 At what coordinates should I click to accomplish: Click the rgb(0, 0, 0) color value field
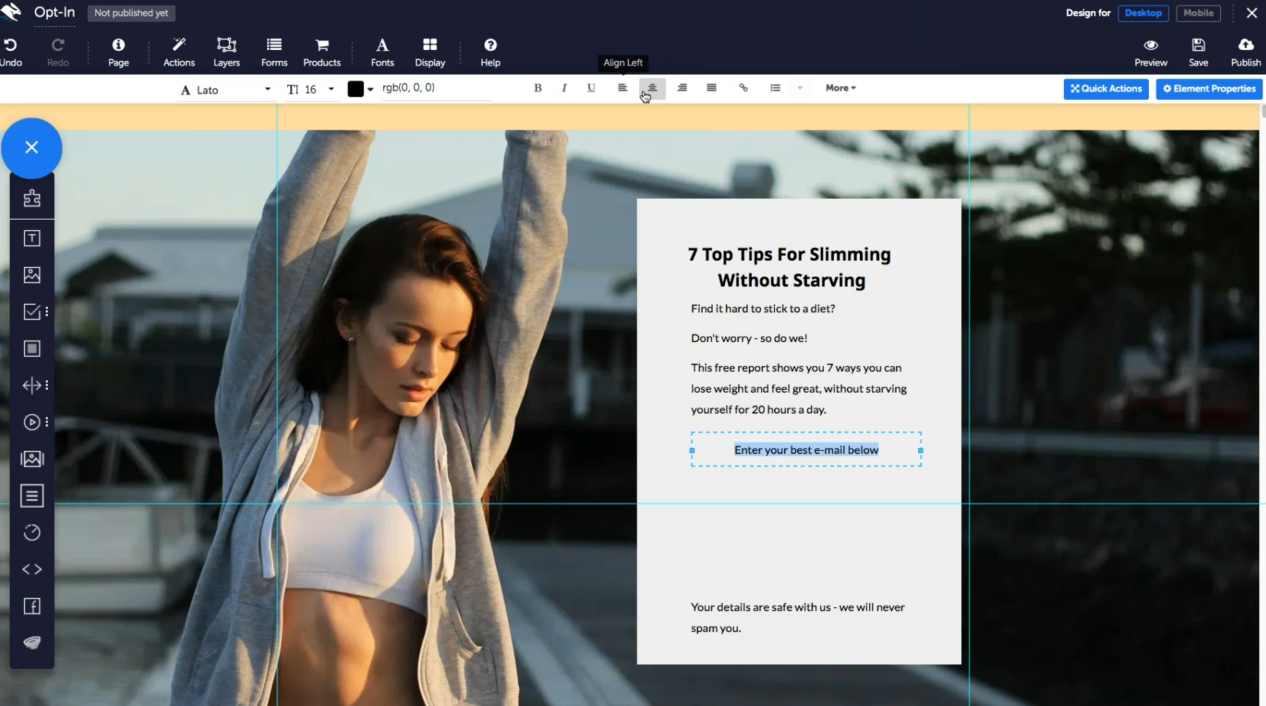coord(434,88)
